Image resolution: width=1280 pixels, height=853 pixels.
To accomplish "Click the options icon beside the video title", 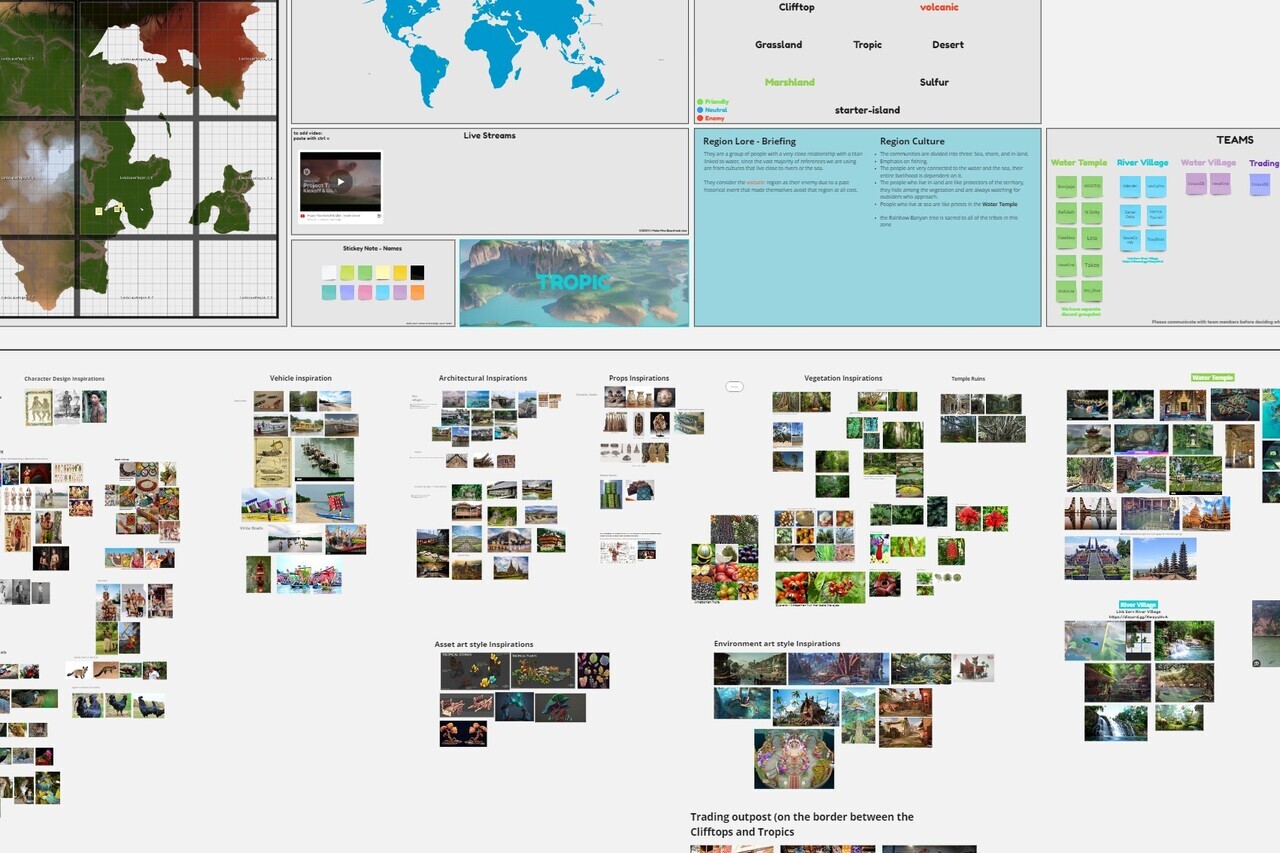I will tap(379, 216).
